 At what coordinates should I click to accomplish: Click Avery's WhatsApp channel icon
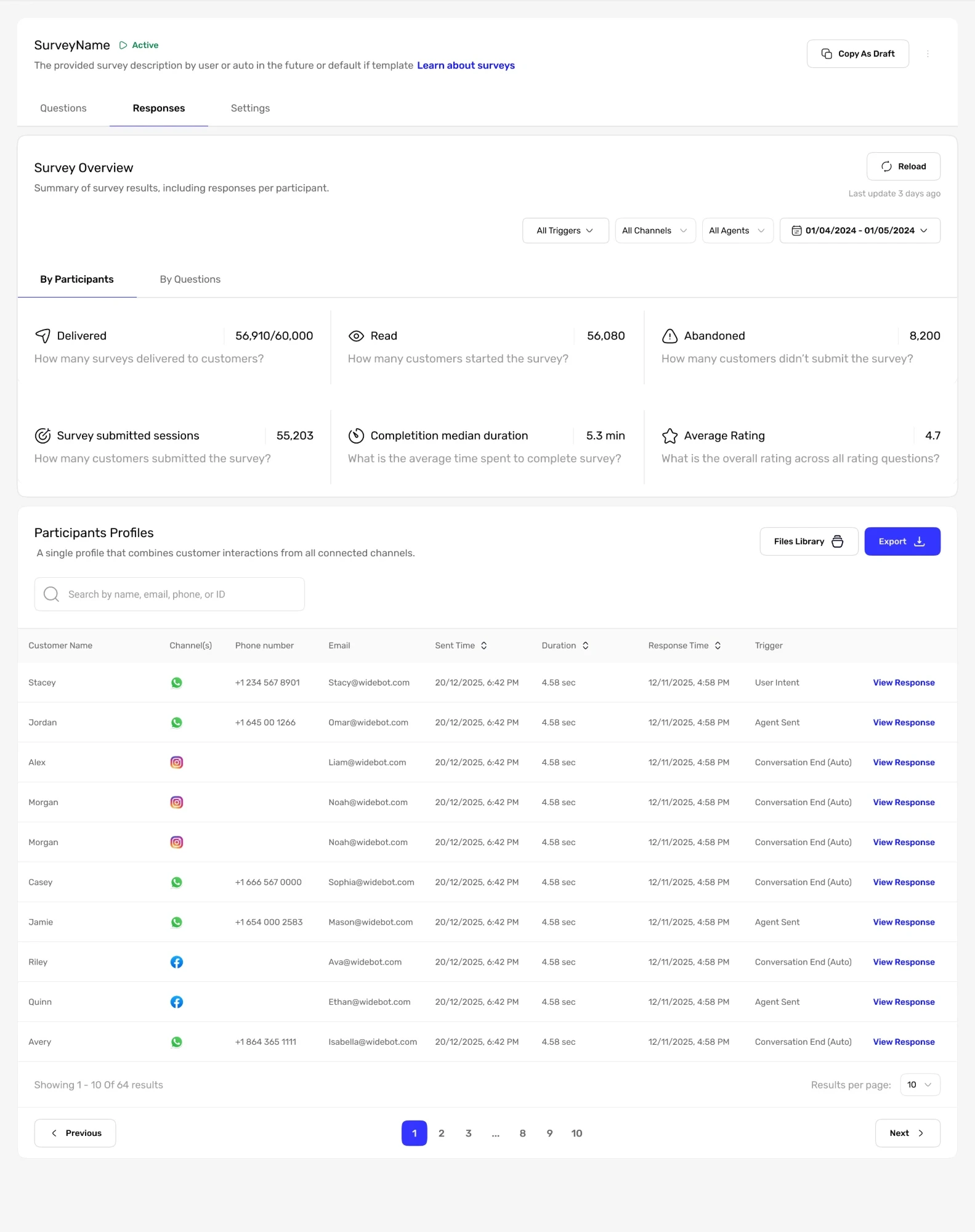pyautogui.click(x=177, y=1042)
